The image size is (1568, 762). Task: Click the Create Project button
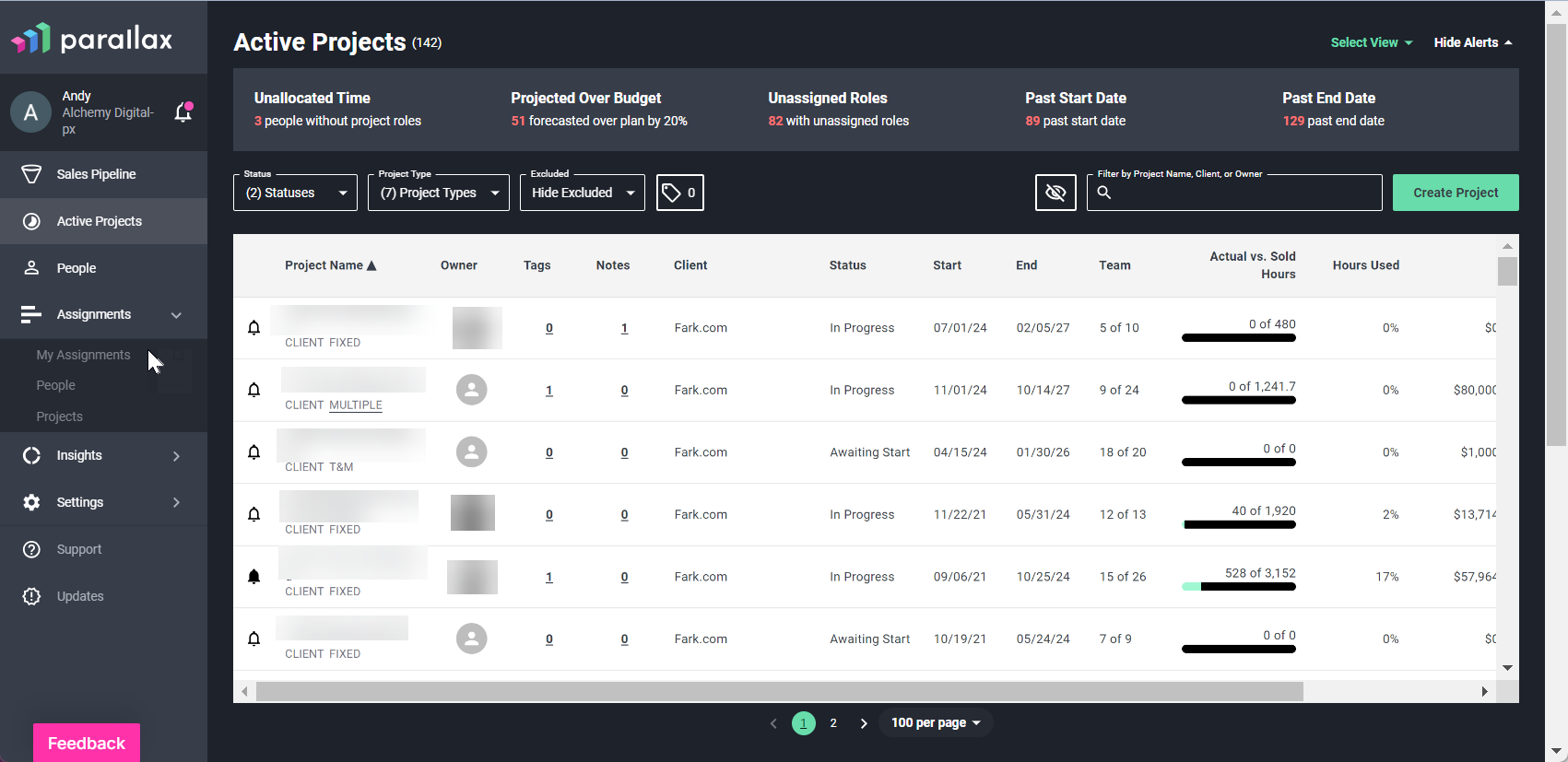[x=1456, y=193]
